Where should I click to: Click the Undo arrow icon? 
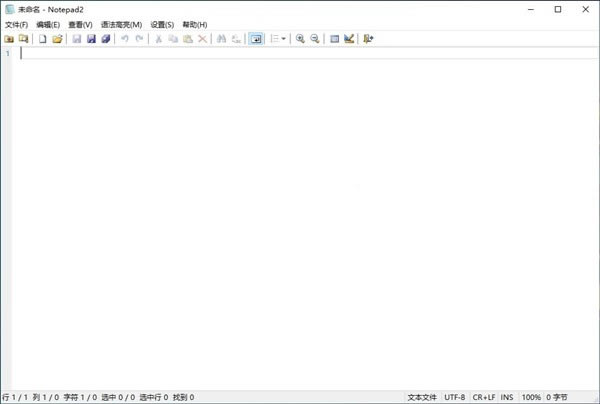125,39
